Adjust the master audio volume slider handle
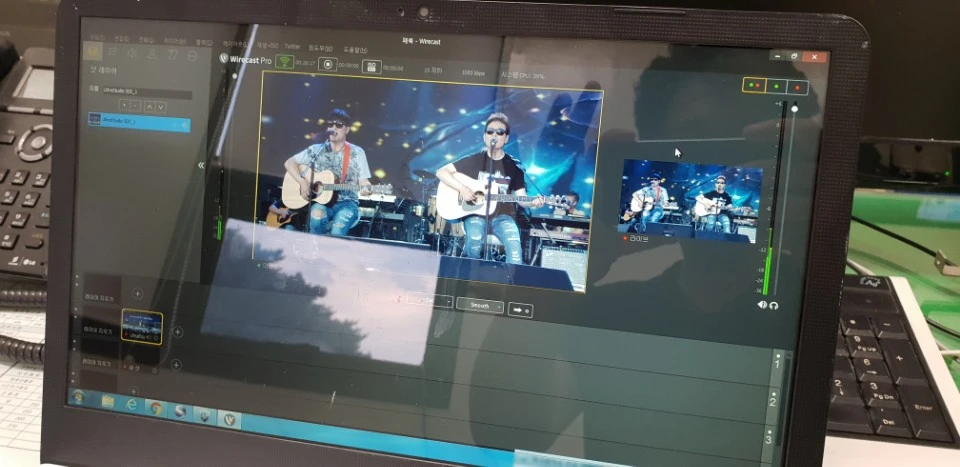960x467 pixels. click(x=795, y=109)
